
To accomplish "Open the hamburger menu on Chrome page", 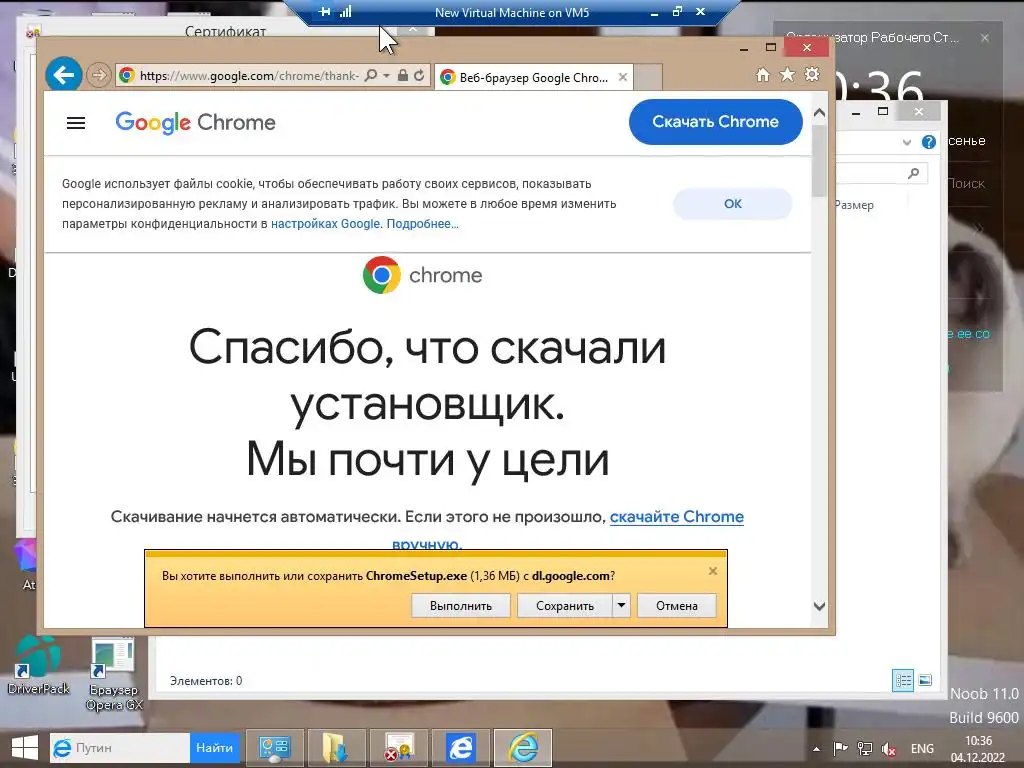I will (76, 123).
